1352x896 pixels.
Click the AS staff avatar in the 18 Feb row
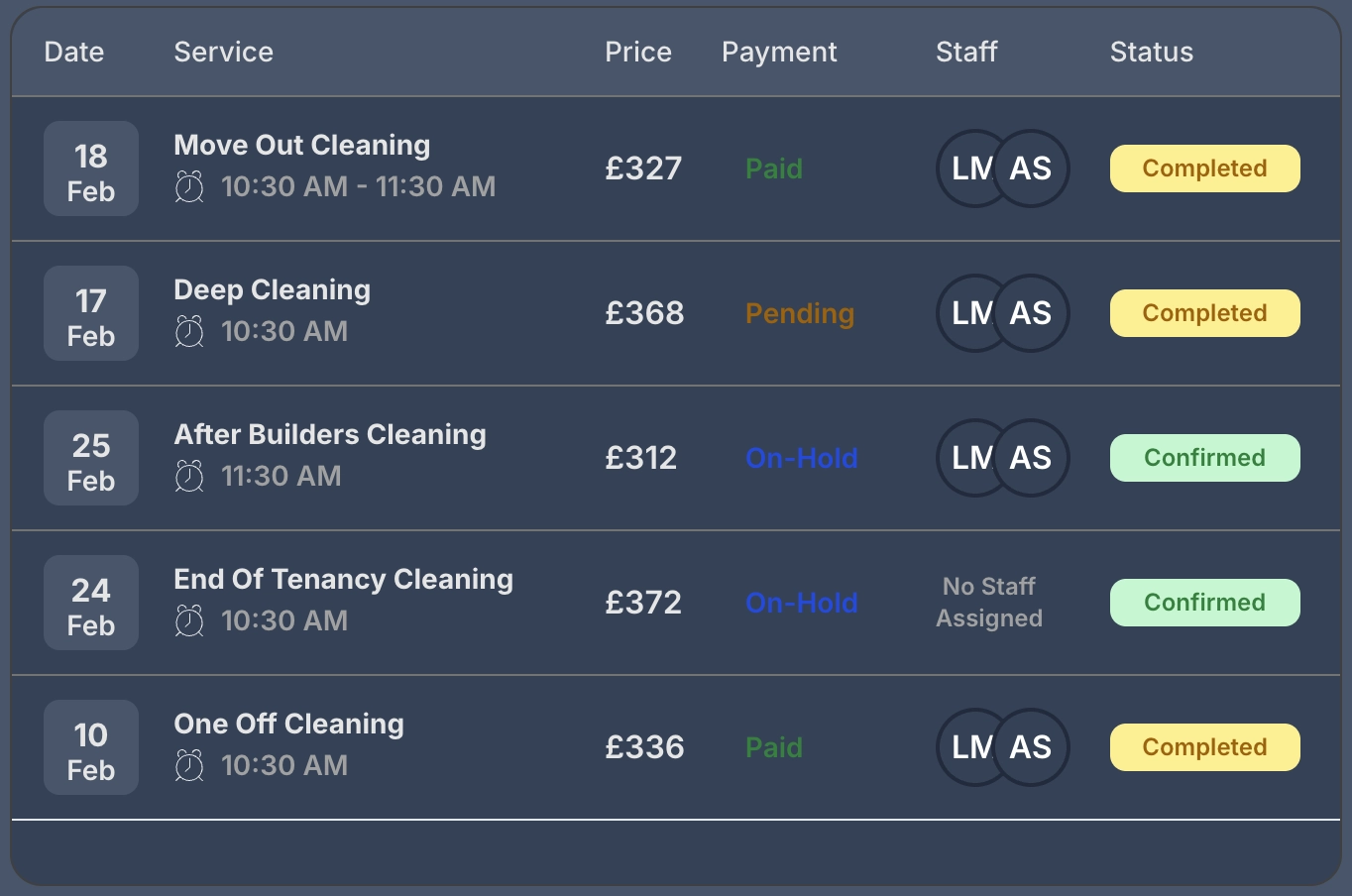tap(1033, 168)
